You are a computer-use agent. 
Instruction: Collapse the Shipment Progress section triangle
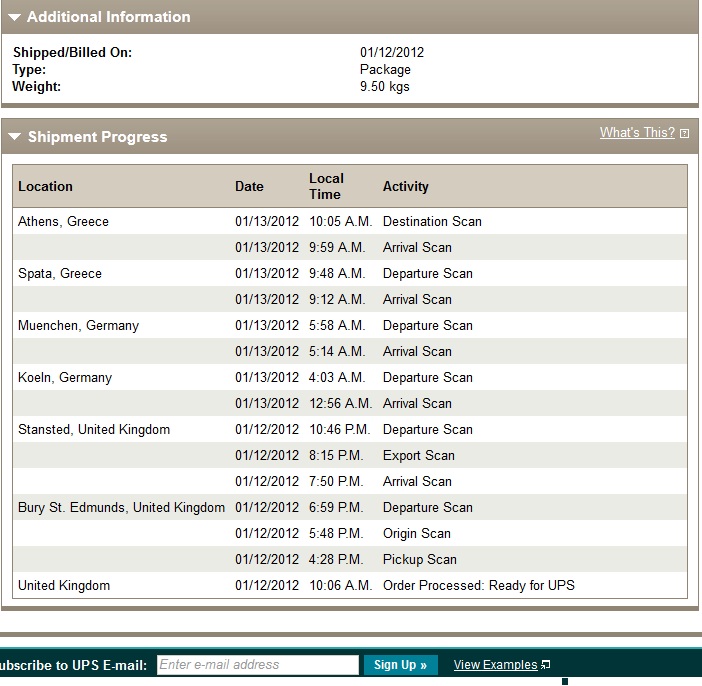[14, 137]
